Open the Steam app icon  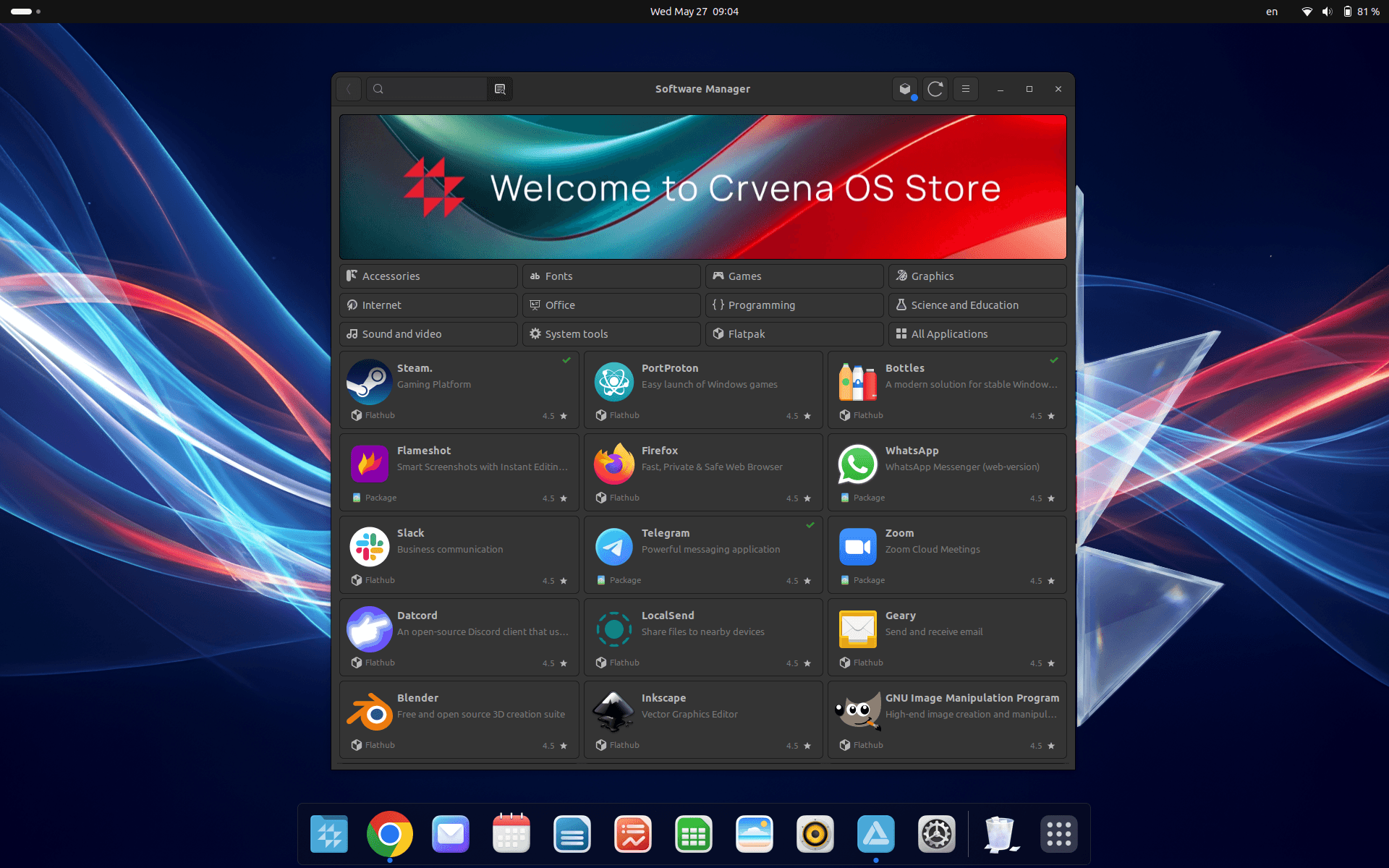point(370,382)
